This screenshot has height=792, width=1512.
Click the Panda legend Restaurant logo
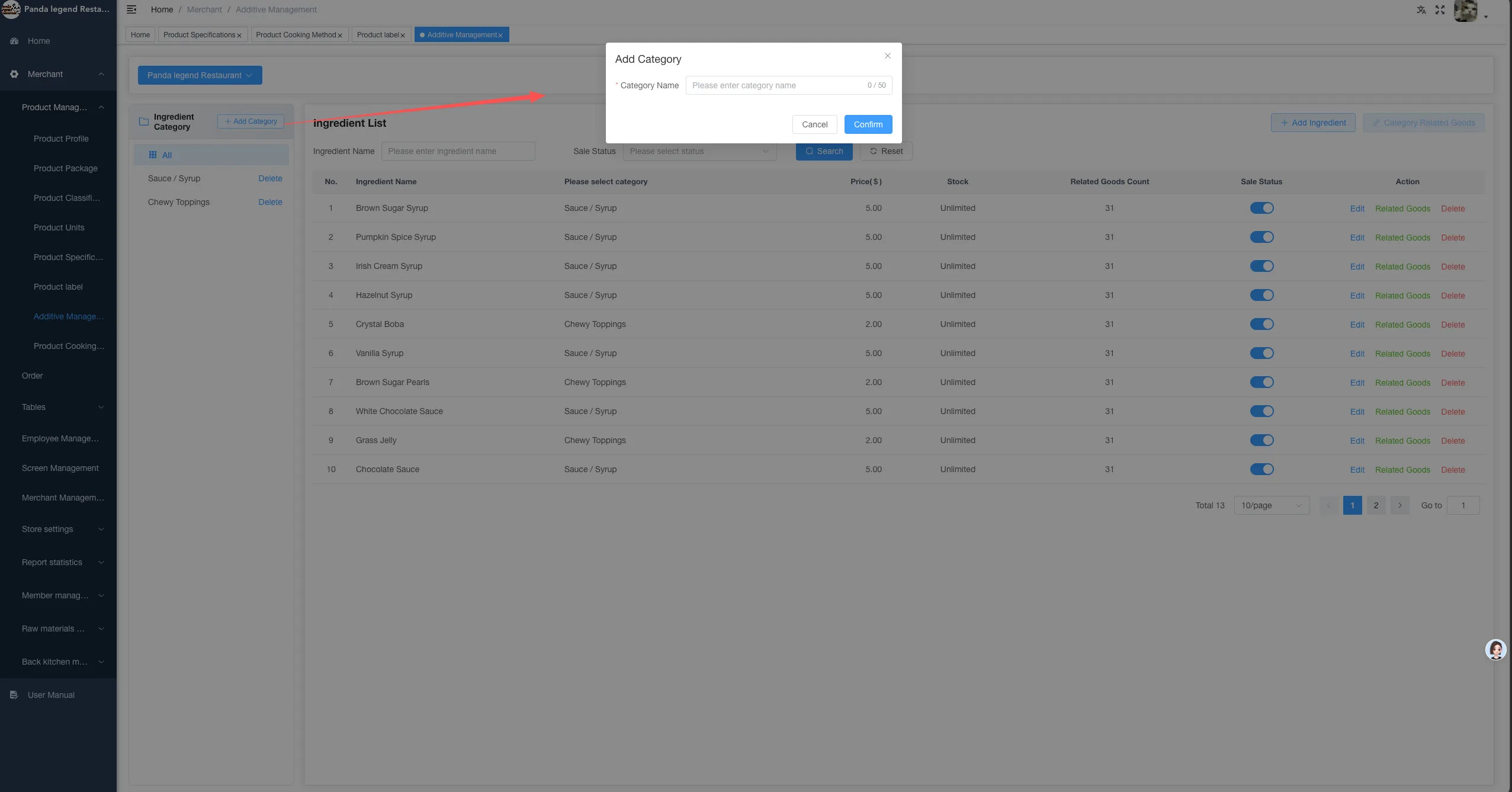coord(11,9)
